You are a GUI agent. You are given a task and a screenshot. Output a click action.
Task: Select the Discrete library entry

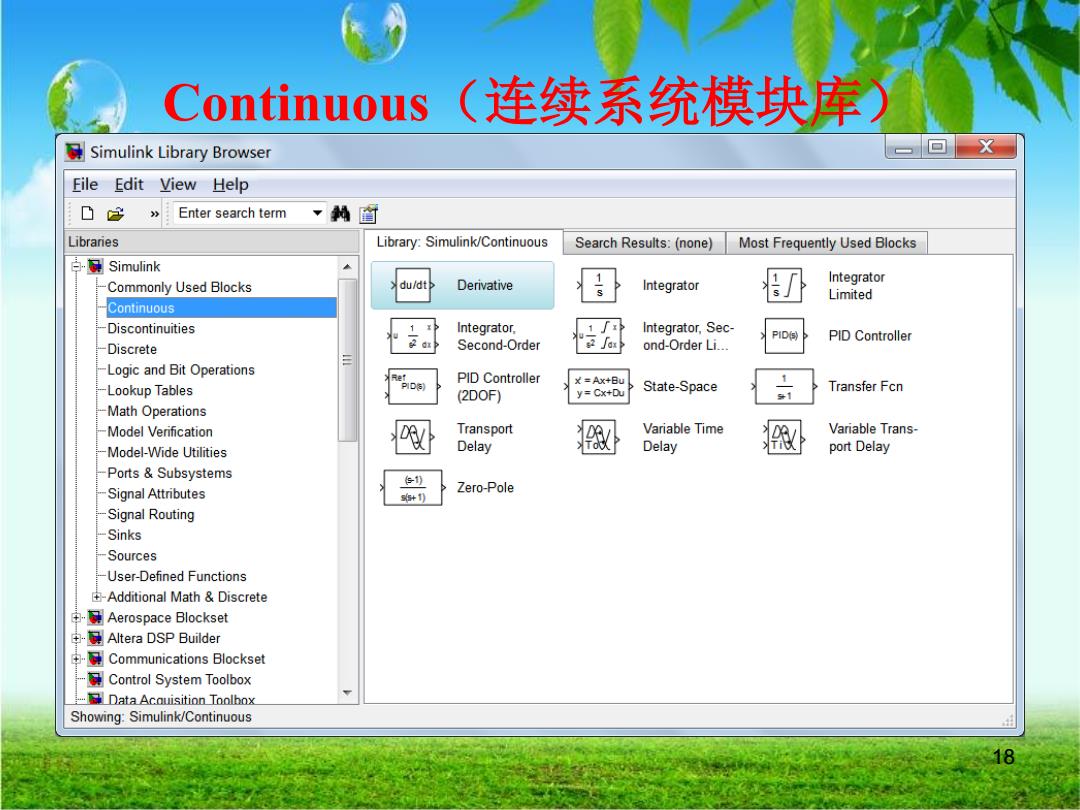[132, 349]
